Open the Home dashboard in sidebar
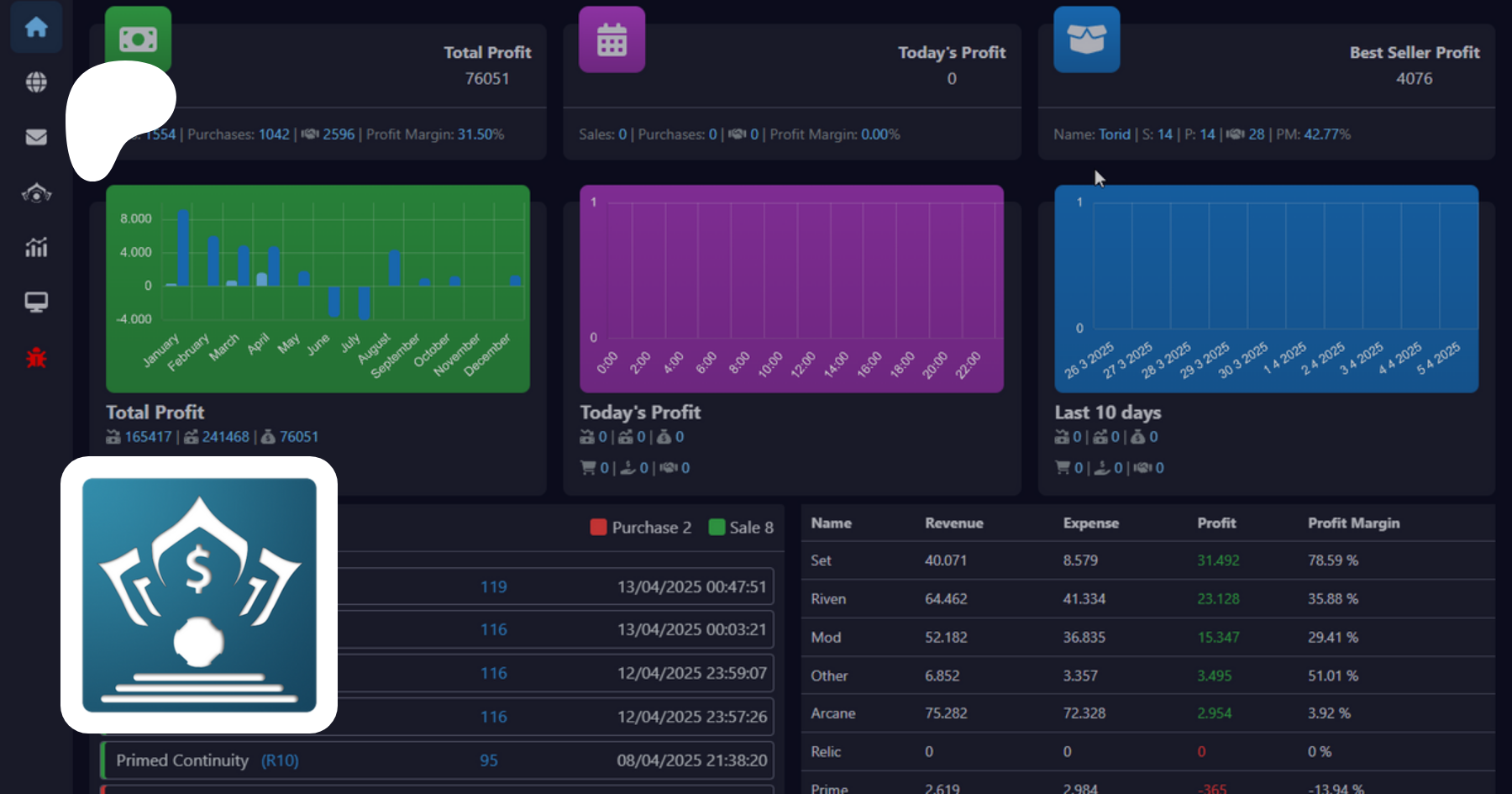Screen dimensions: 1512x794 (36, 28)
